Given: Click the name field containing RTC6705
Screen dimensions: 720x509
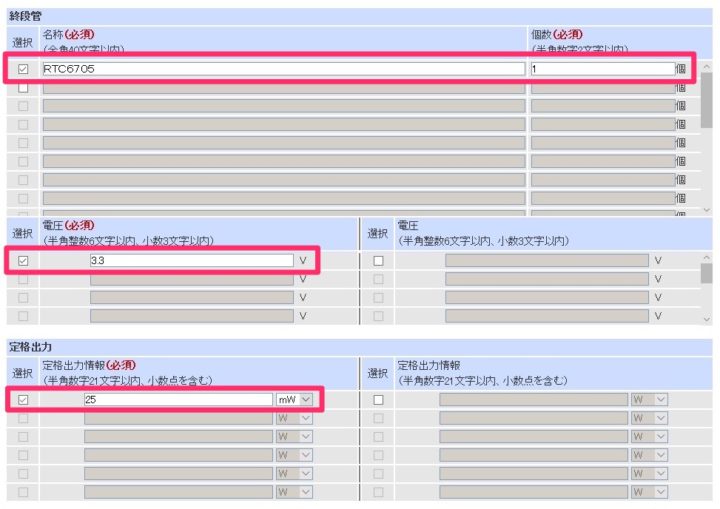Looking at the screenshot, I should (283, 69).
